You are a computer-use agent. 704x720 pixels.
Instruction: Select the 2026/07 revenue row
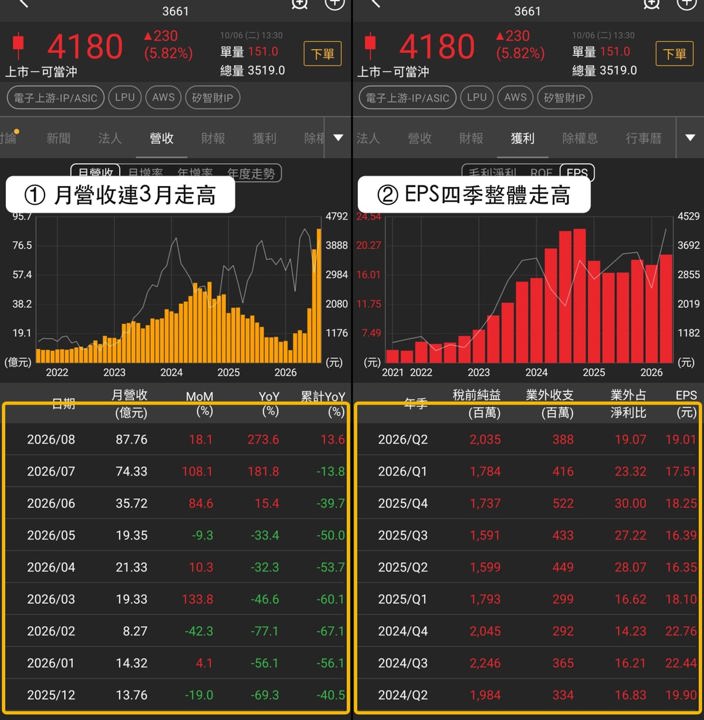click(176, 471)
